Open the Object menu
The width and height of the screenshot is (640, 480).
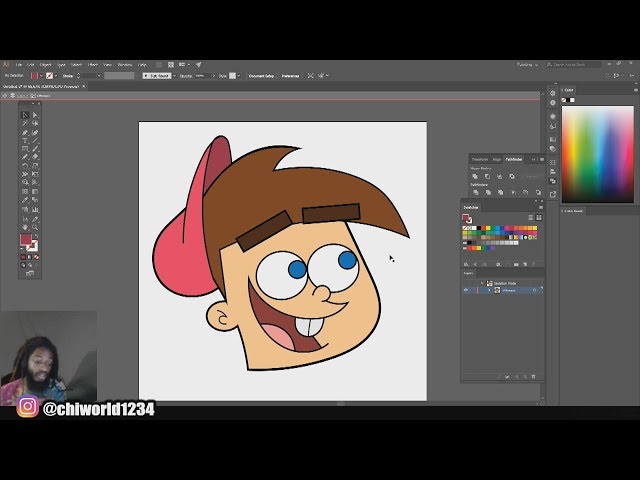click(45, 65)
